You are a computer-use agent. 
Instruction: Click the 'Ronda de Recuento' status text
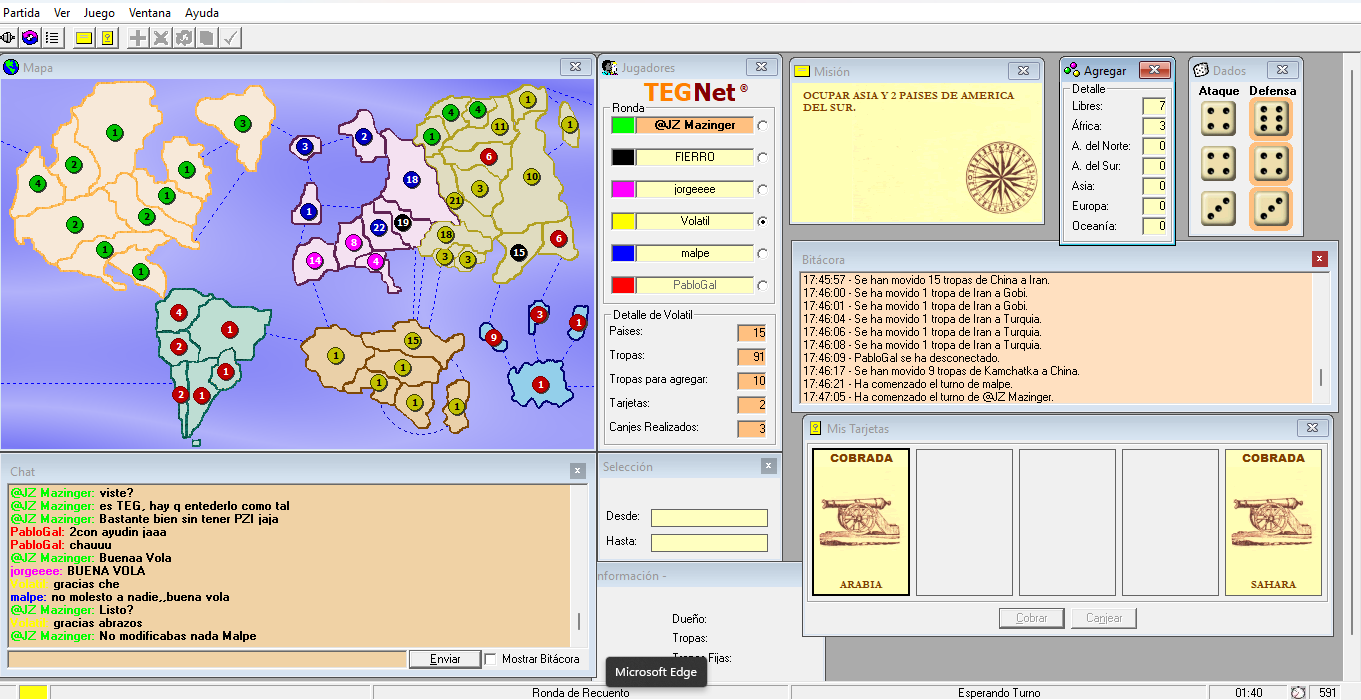point(581,693)
